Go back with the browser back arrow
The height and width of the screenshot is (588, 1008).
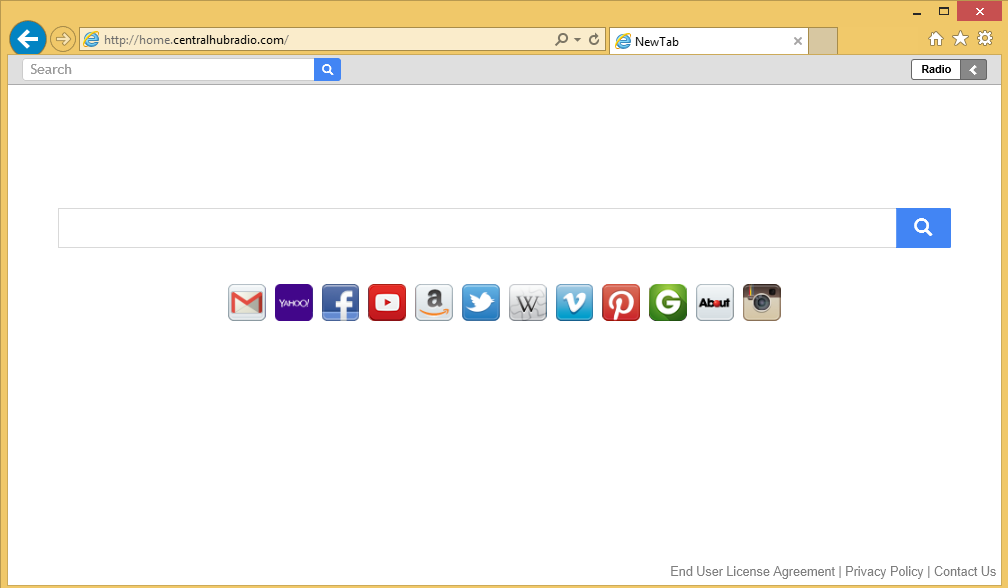28,39
